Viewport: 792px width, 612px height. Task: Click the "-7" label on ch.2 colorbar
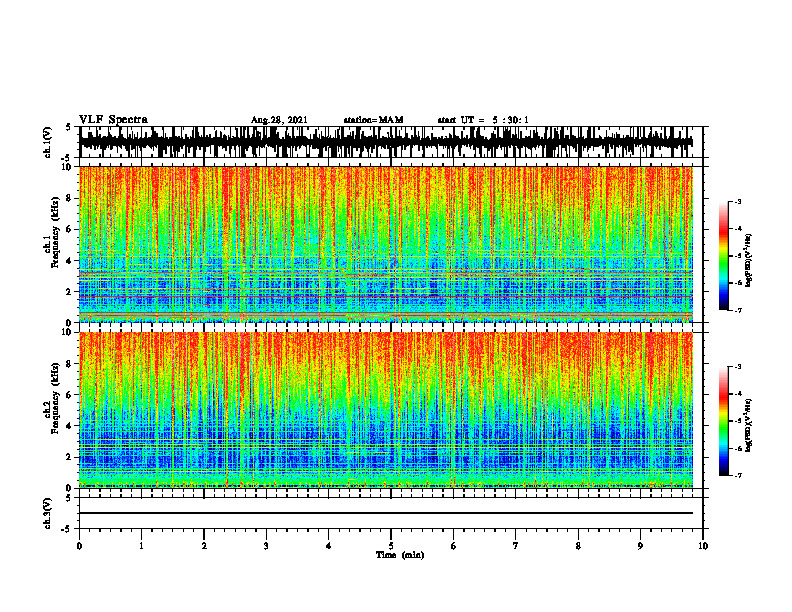pyautogui.click(x=737, y=475)
